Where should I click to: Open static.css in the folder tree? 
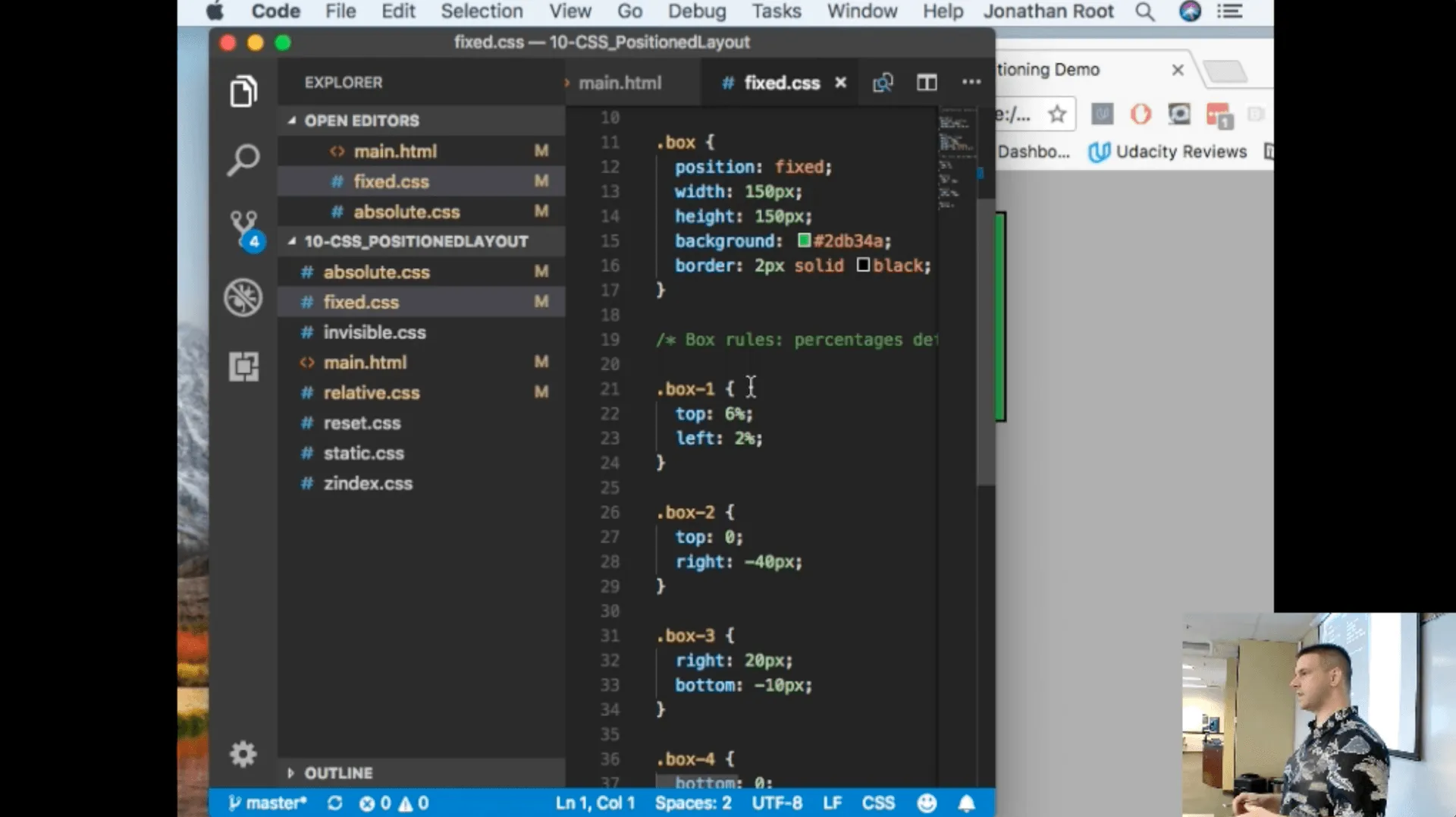click(421, 453)
